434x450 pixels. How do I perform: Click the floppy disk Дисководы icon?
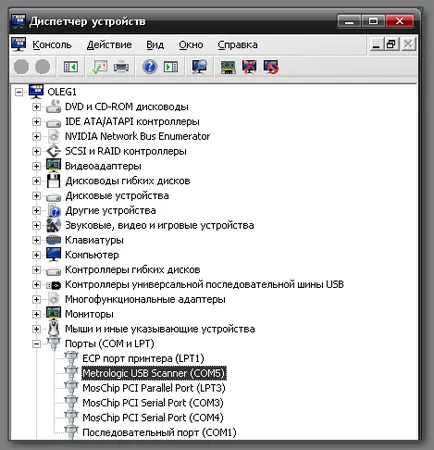53,181
